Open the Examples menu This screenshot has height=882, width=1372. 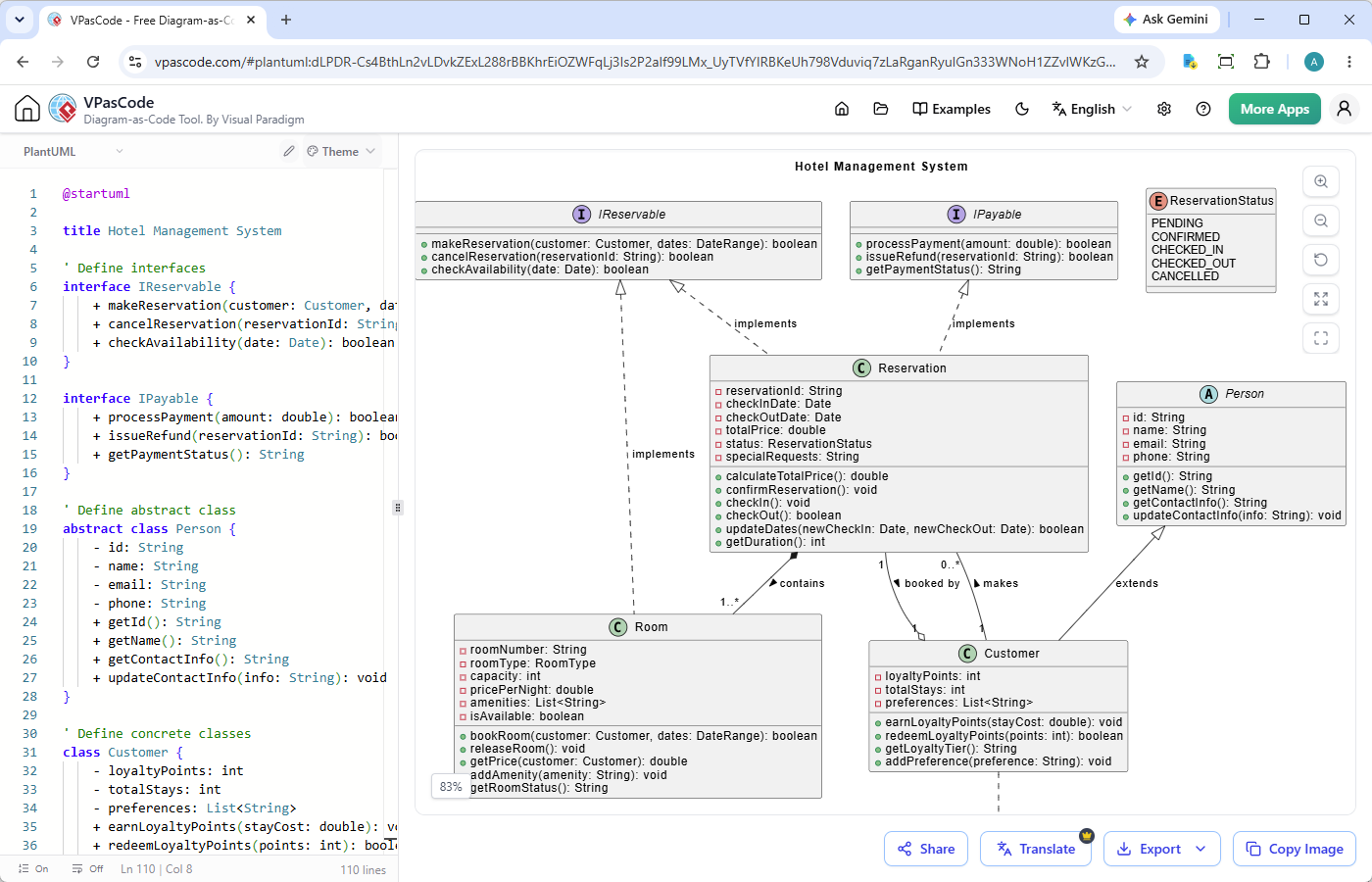click(x=952, y=109)
